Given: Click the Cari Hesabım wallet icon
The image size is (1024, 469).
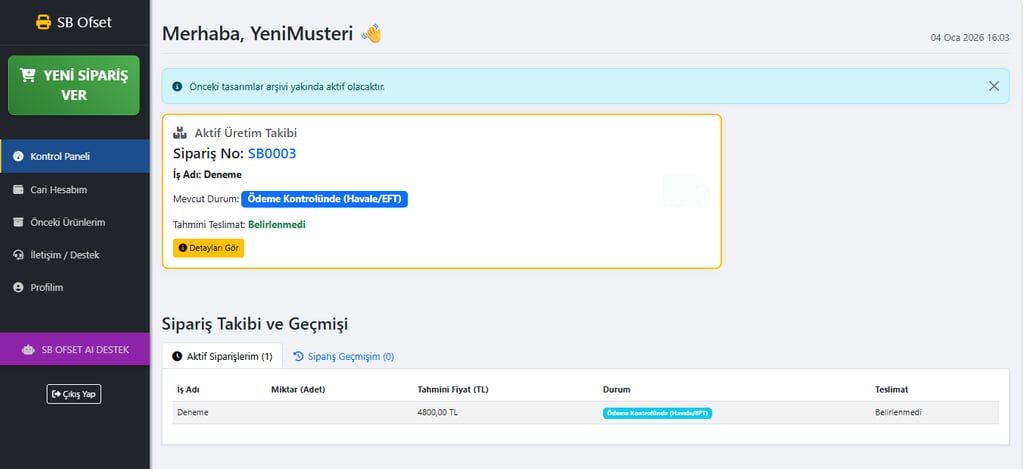Looking at the screenshot, I should (18, 189).
